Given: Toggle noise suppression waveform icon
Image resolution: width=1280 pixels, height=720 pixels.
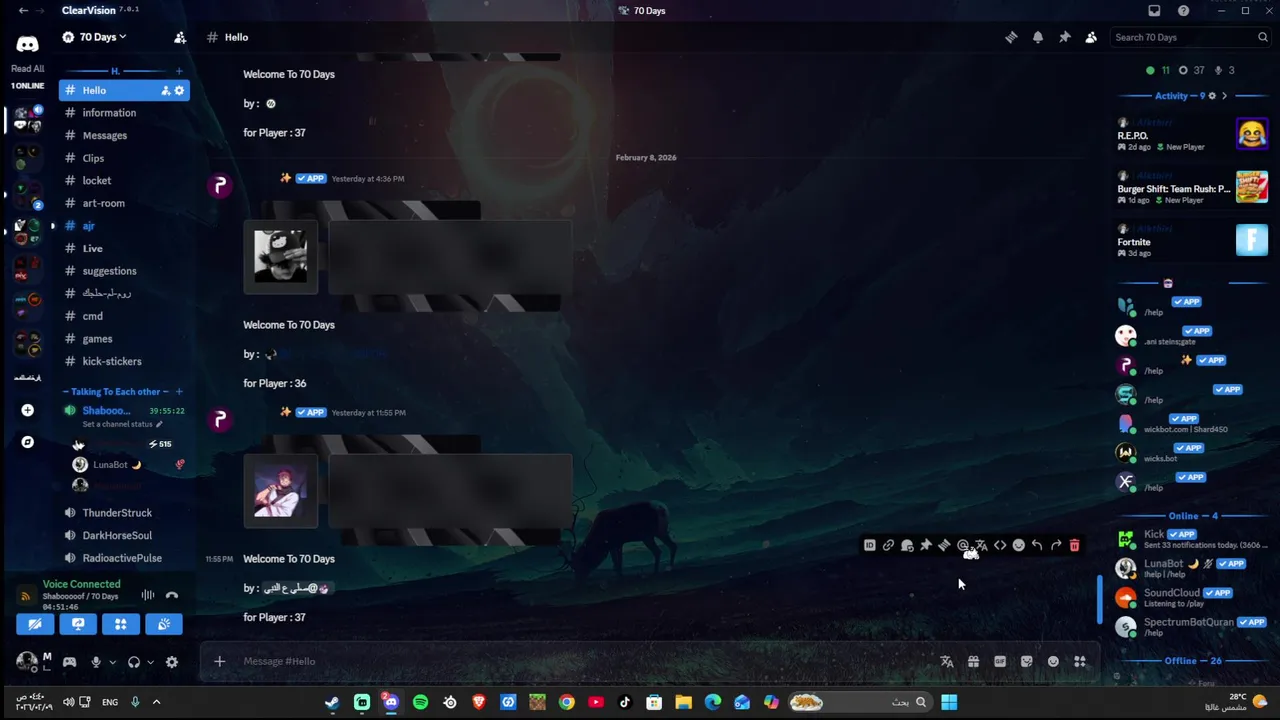Looking at the screenshot, I should tap(148, 595).
